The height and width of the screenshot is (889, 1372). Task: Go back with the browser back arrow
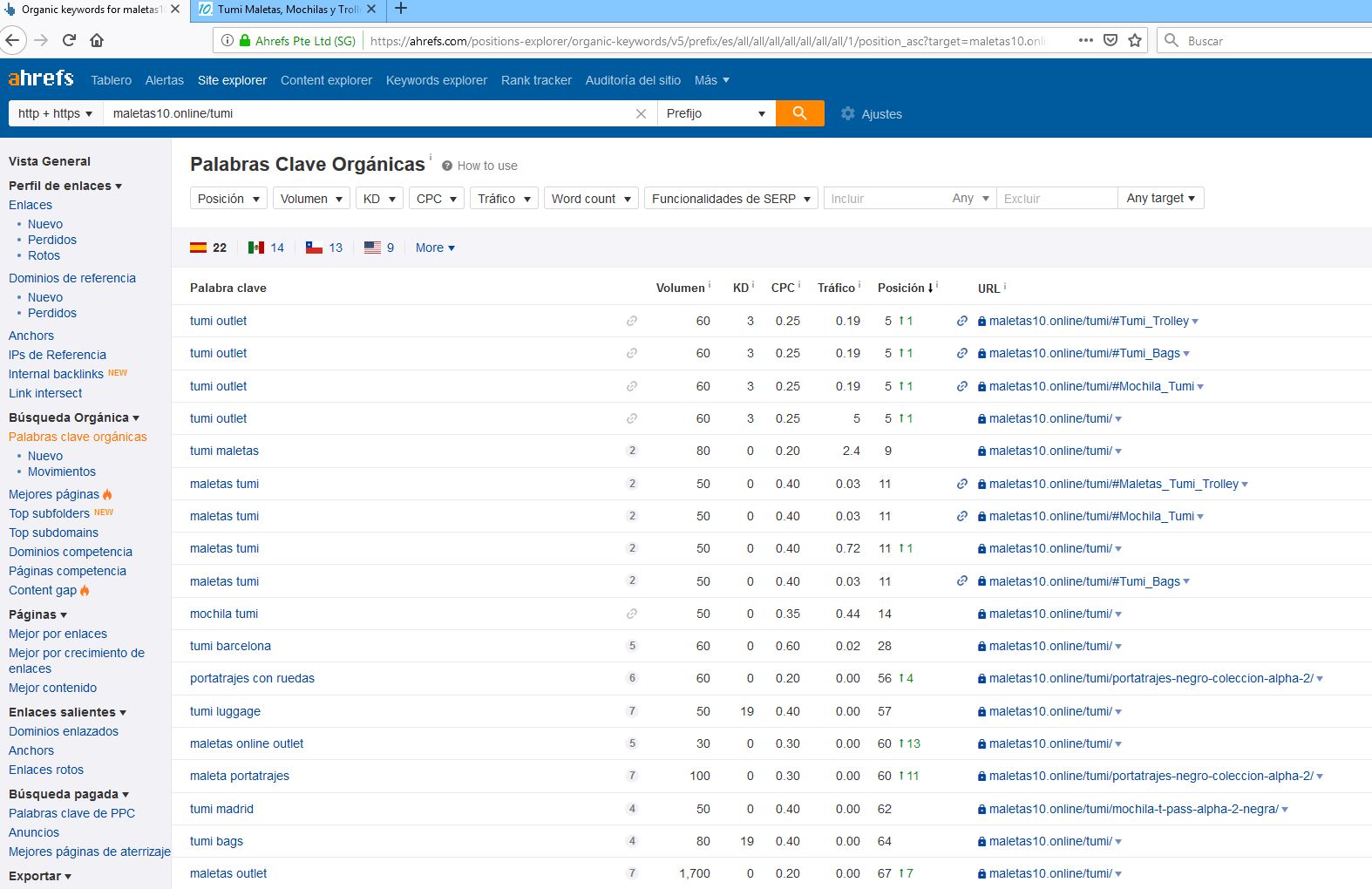point(12,40)
